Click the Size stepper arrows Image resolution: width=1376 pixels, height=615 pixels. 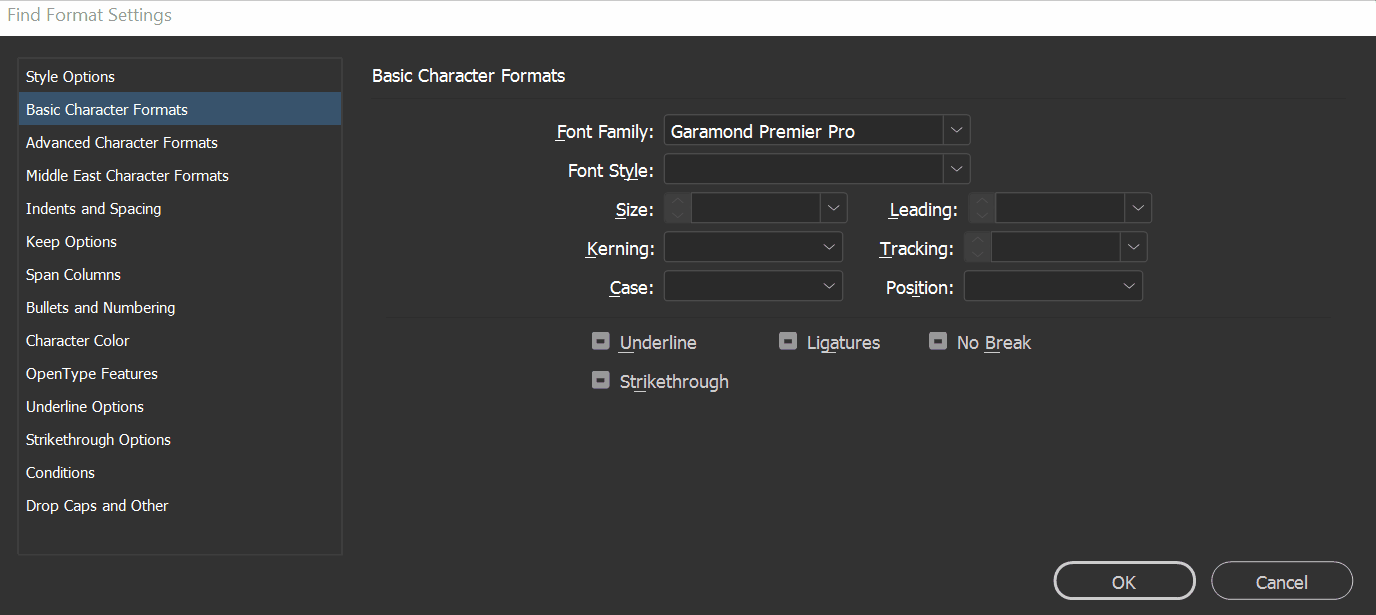click(678, 208)
